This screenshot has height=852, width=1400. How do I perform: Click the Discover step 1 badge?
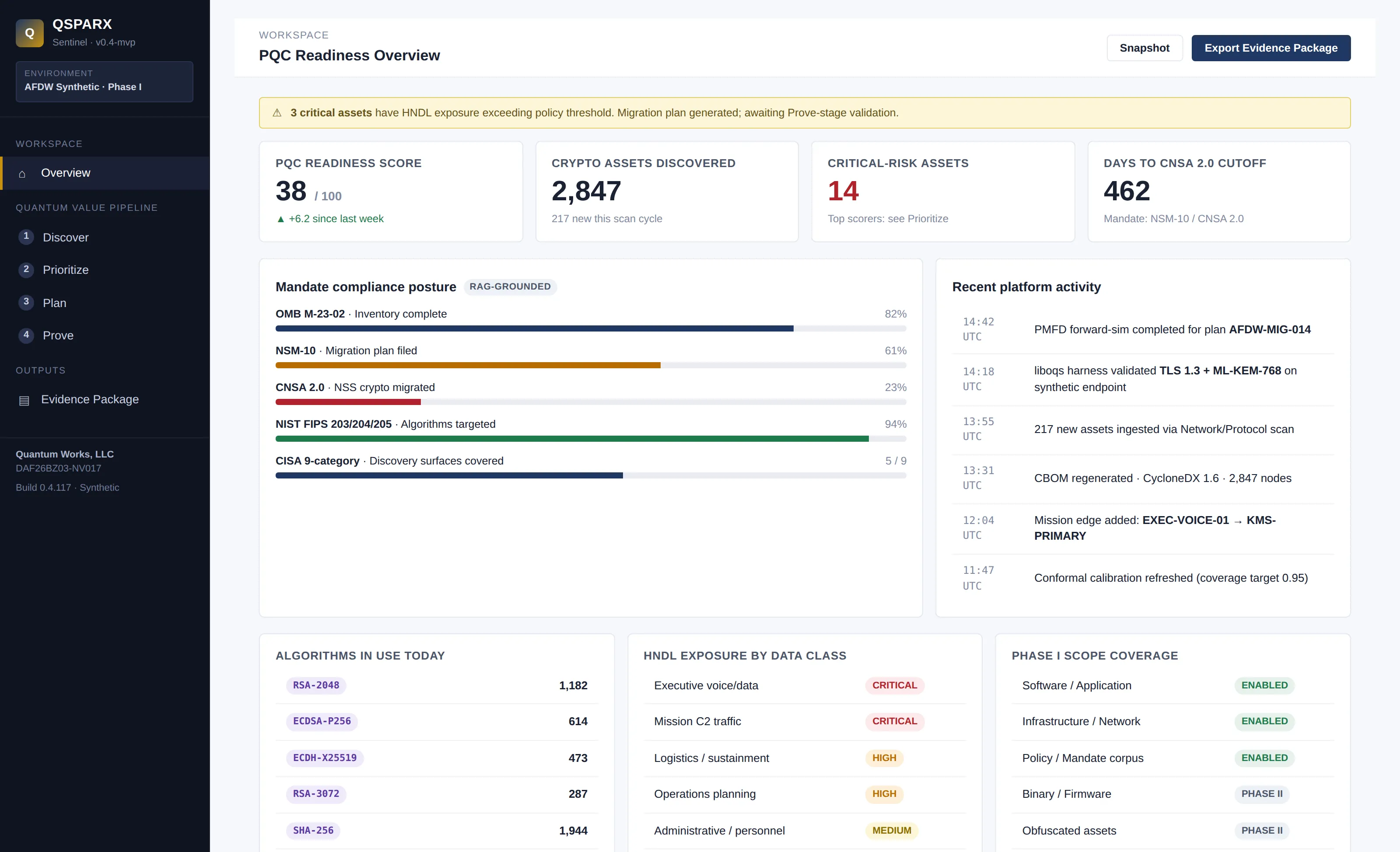click(x=26, y=237)
